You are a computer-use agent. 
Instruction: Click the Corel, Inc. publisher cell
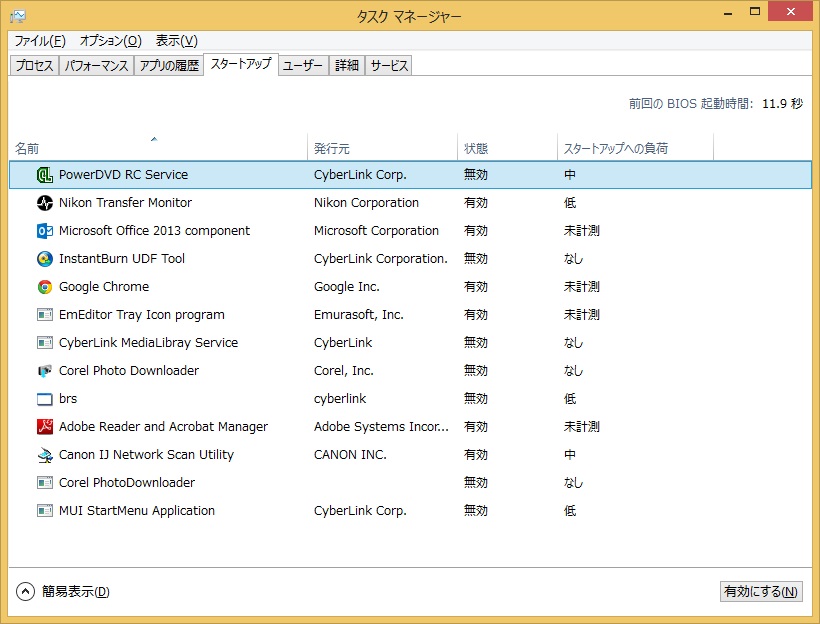click(x=344, y=370)
